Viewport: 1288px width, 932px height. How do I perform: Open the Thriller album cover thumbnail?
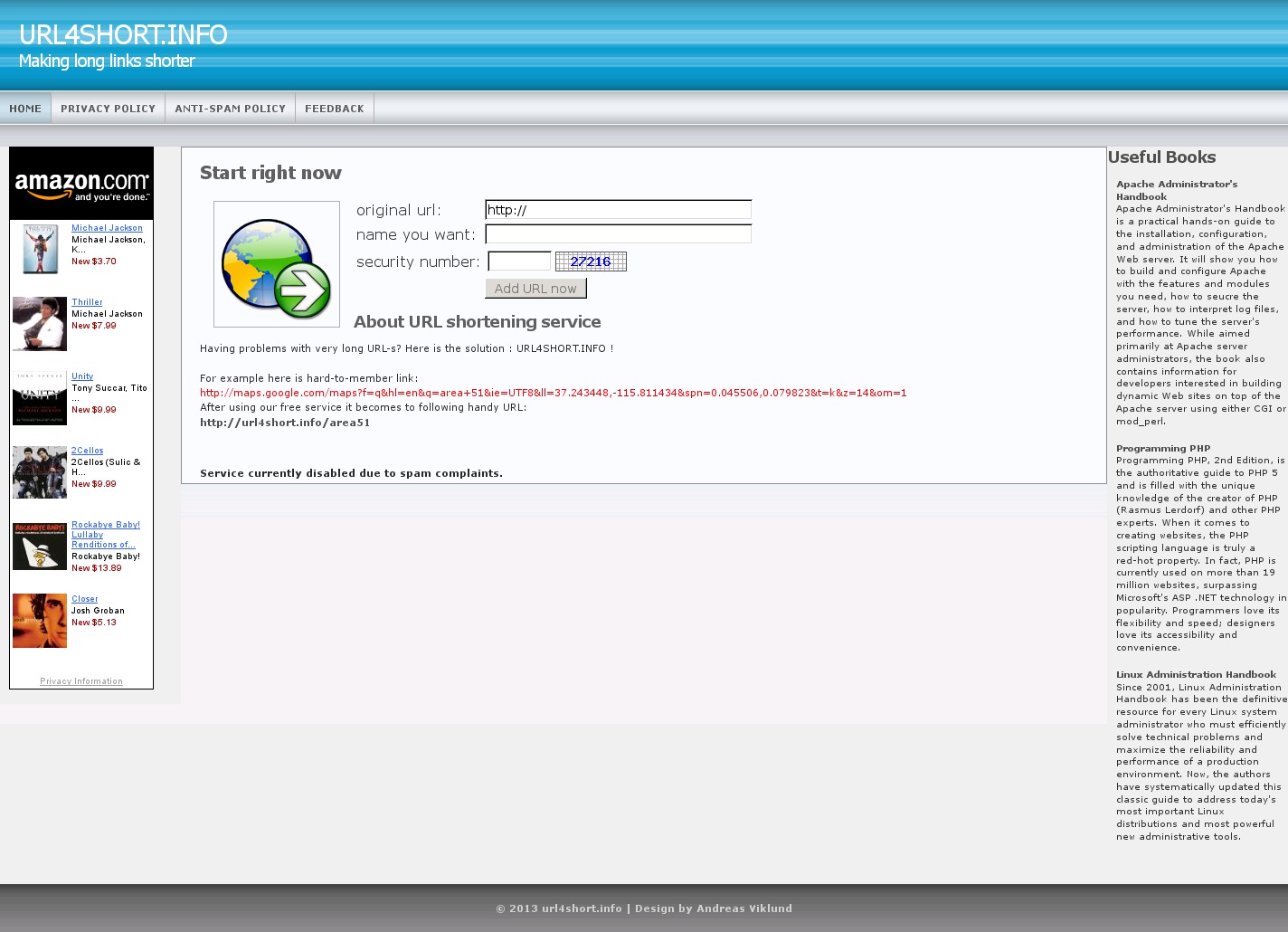(40, 323)
